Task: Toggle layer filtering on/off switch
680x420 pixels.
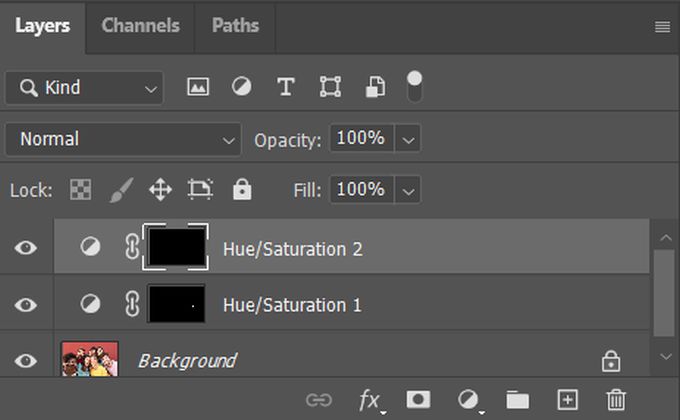Action: tap(414, 86)
